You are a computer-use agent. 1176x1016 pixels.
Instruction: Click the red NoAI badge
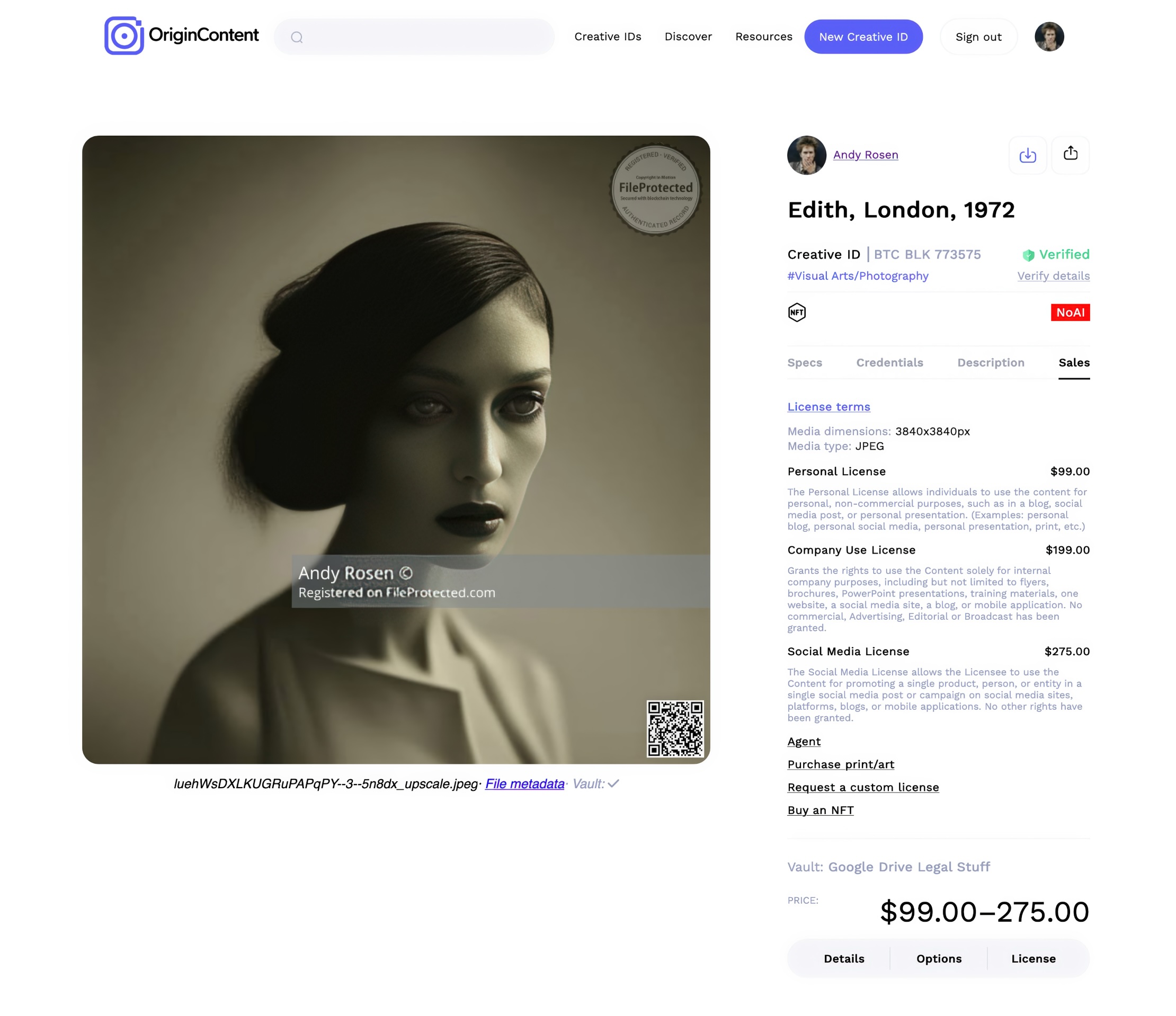(x=1070, y=312)
